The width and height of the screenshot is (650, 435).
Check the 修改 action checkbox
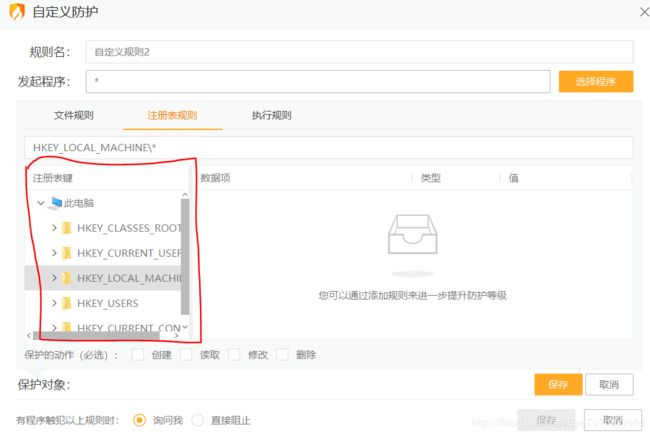point(234,355)
